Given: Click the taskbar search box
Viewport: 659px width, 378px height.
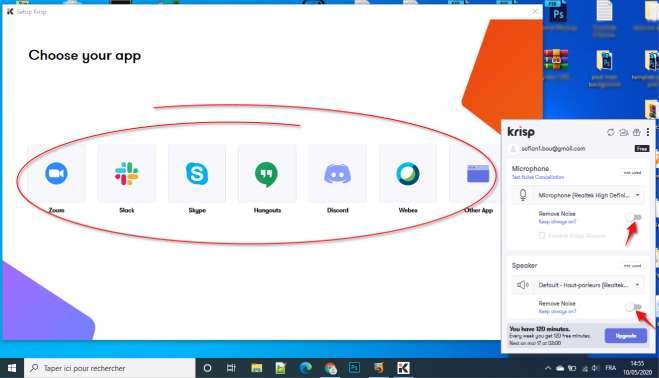Looking at the screenshot, I should coord(110,368).
